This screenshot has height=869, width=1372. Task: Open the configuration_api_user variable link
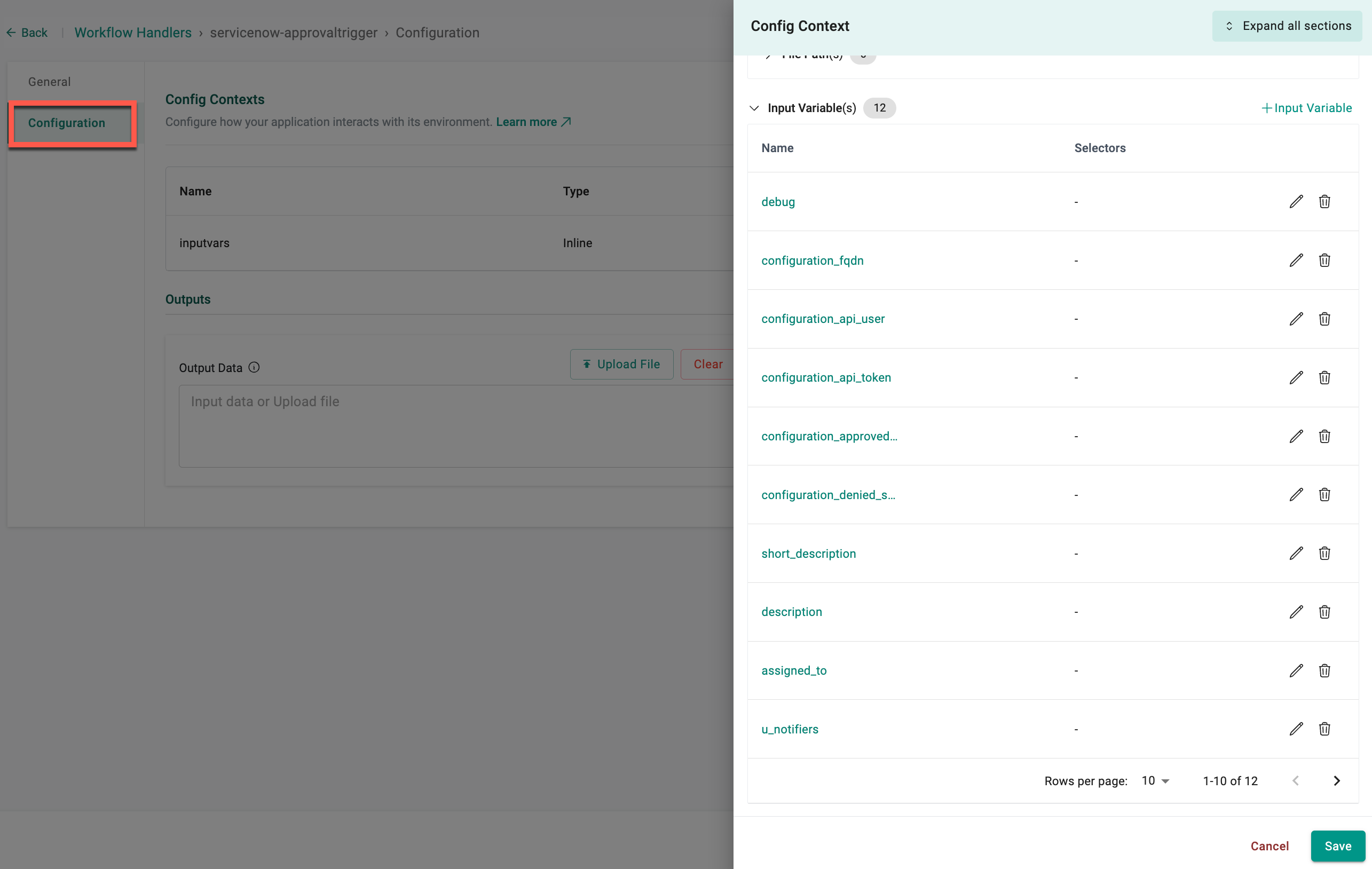(x=823, y=319)
